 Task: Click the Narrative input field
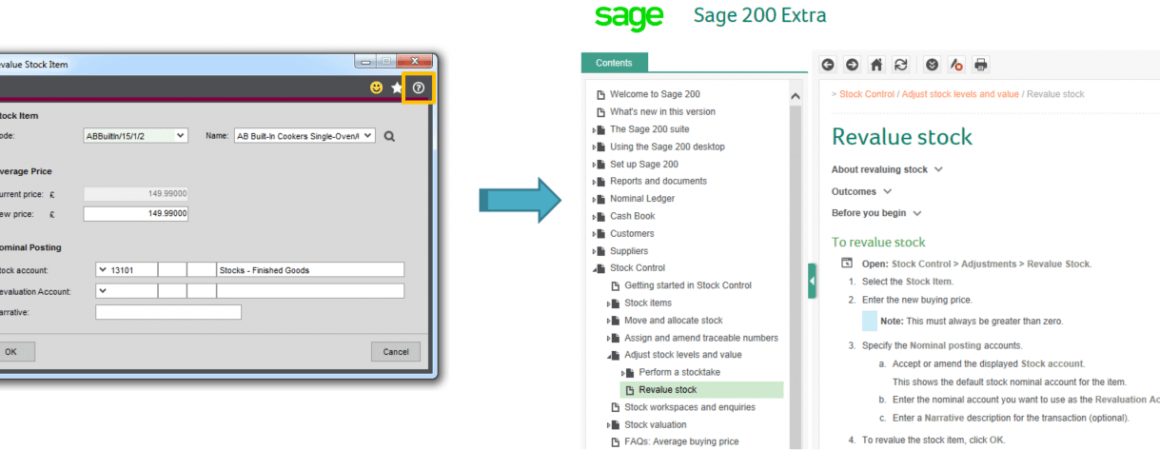click(x=169, y=313)
